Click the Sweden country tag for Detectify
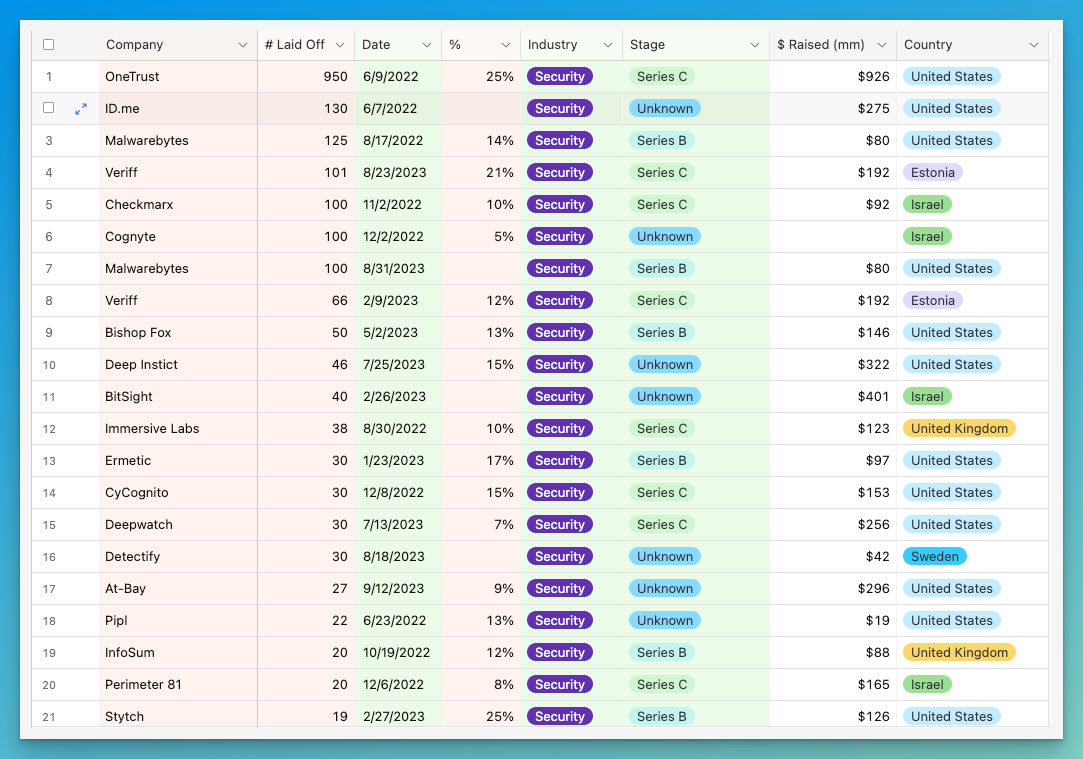 tap(935, 557)
